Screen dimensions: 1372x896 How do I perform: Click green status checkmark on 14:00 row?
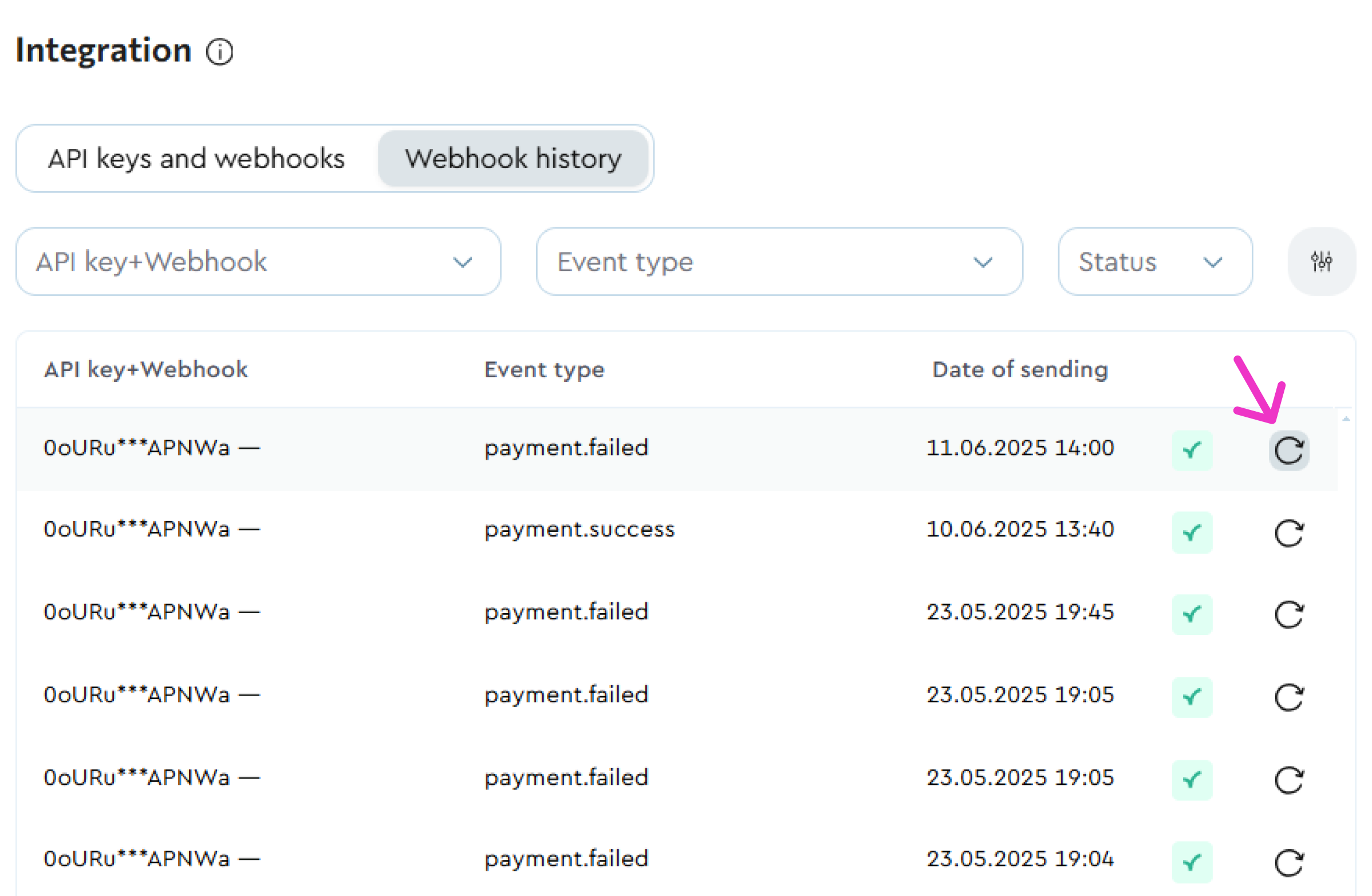click(x=1192, y=450)
